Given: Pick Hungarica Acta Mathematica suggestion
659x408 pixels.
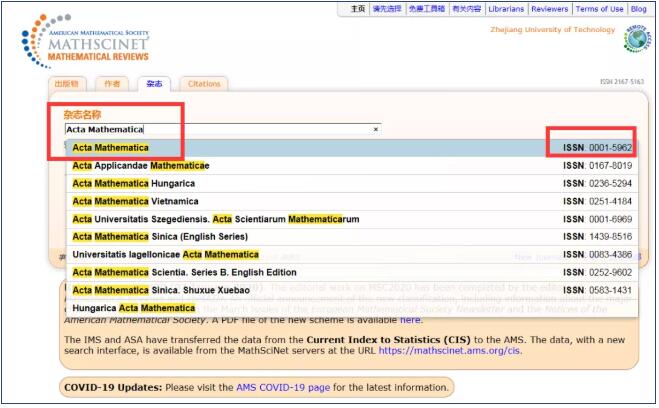Looking at the screenshot, I should tap(133, 308).
